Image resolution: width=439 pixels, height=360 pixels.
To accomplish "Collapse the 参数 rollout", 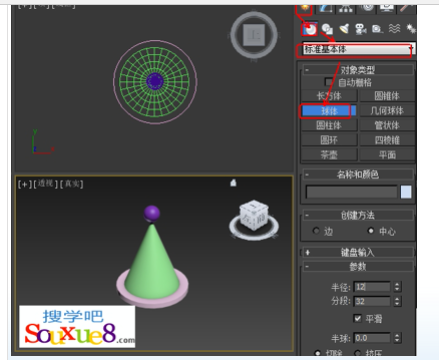I will pos(357,267).
